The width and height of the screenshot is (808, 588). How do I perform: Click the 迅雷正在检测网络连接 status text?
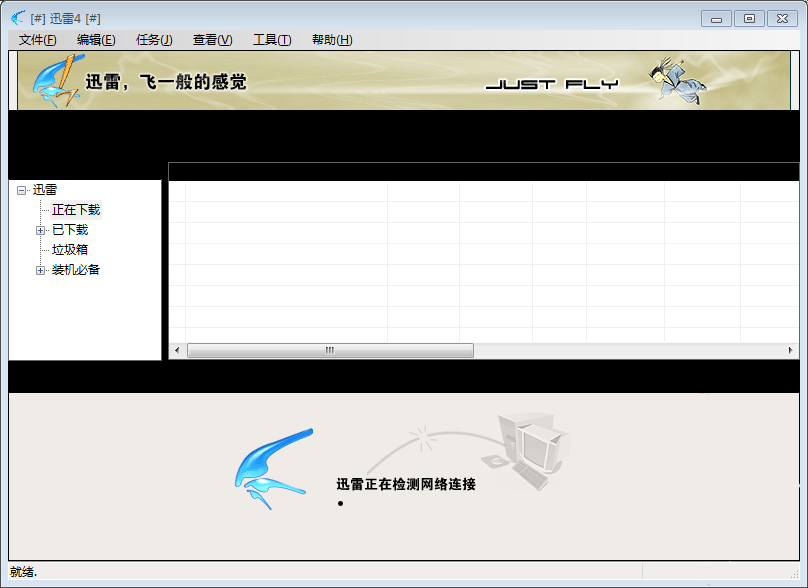point(406,484)
